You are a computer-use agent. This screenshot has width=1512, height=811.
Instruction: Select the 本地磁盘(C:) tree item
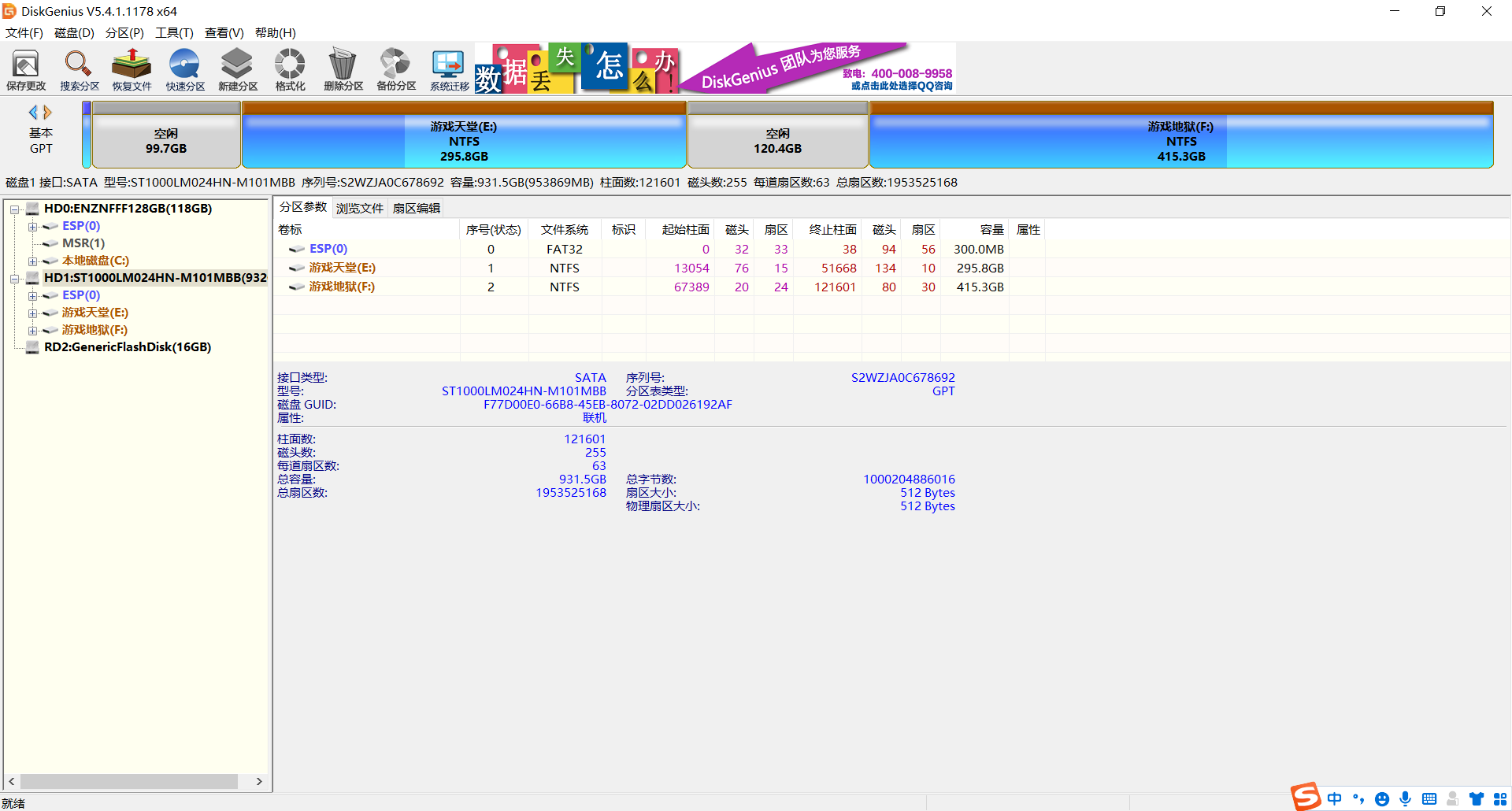click(95, 261)
